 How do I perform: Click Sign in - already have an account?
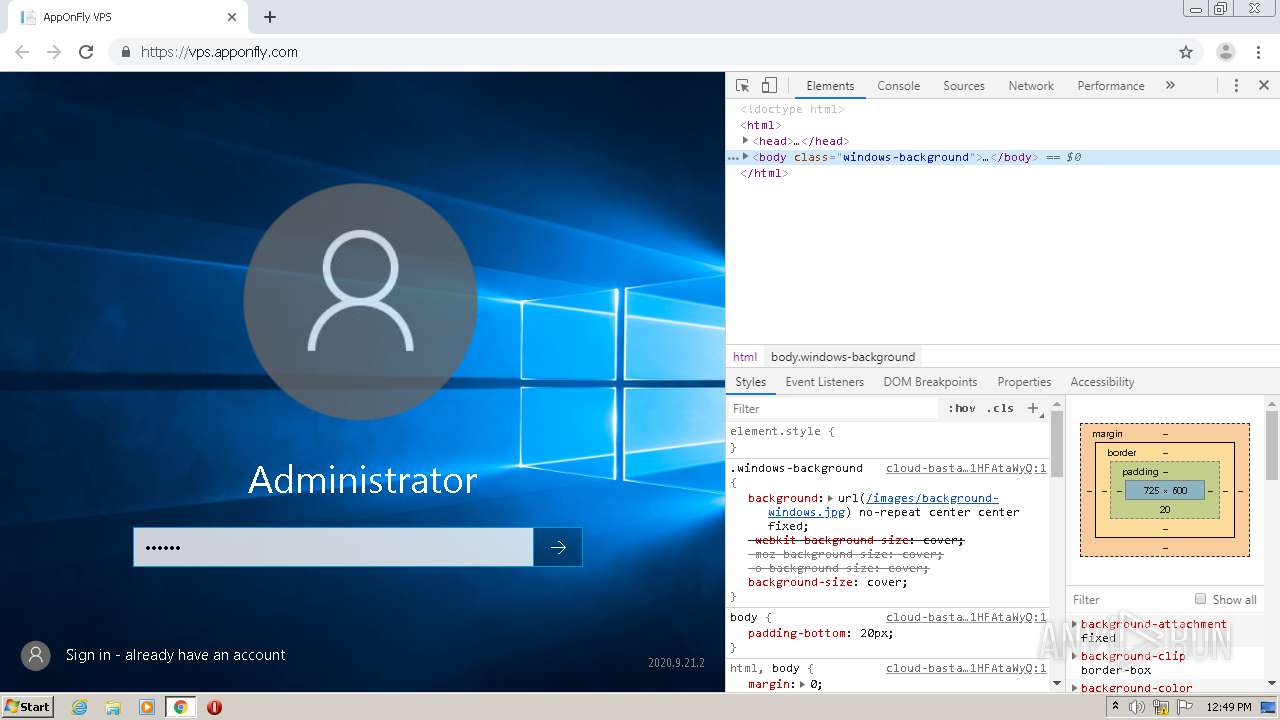[x=175, y=655]
